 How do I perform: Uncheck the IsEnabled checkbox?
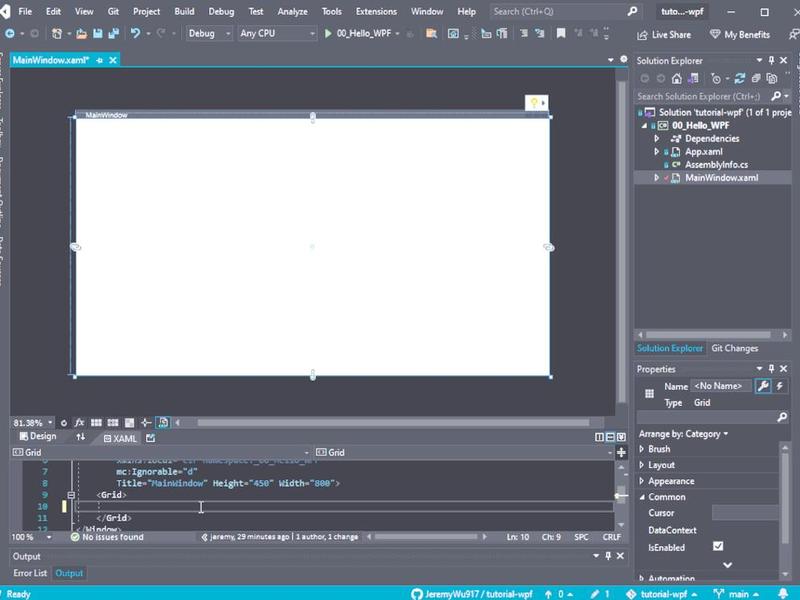718,546
